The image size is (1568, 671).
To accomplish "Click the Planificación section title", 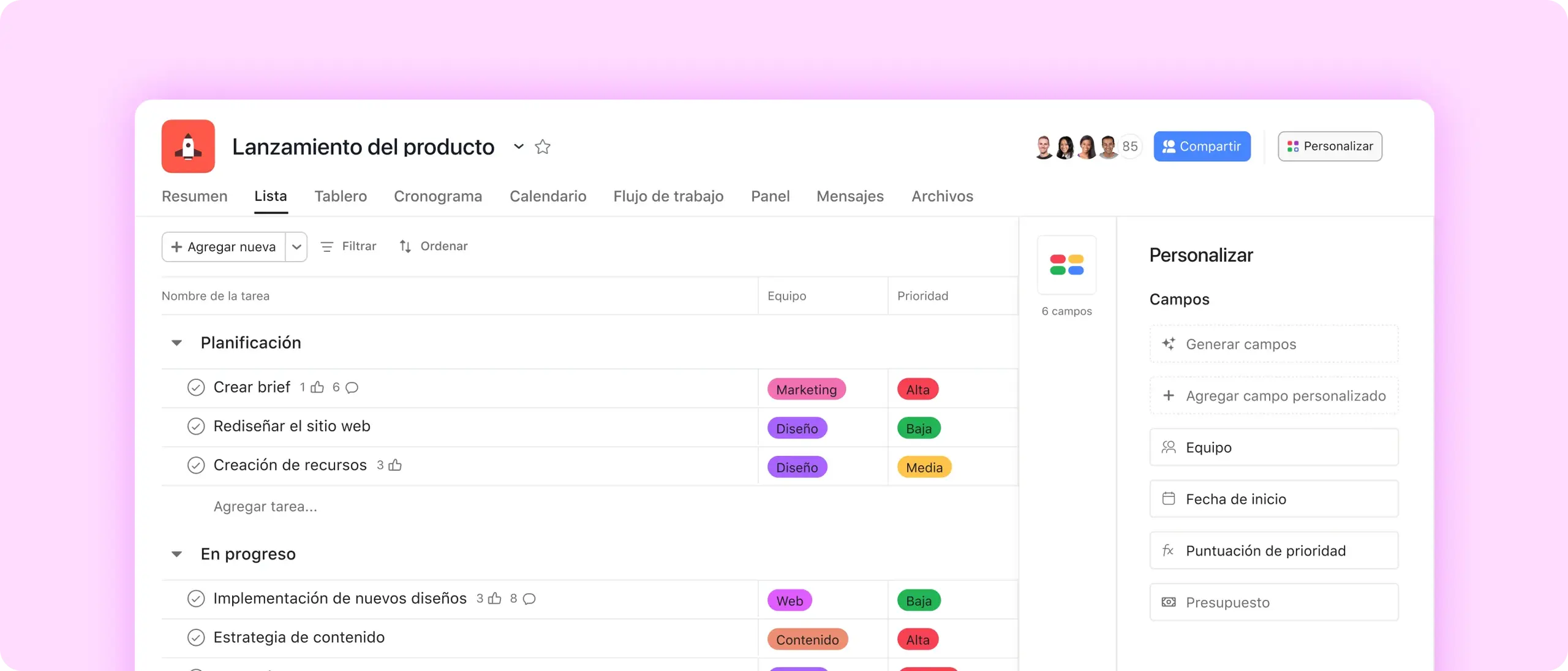I will (251, 343).
